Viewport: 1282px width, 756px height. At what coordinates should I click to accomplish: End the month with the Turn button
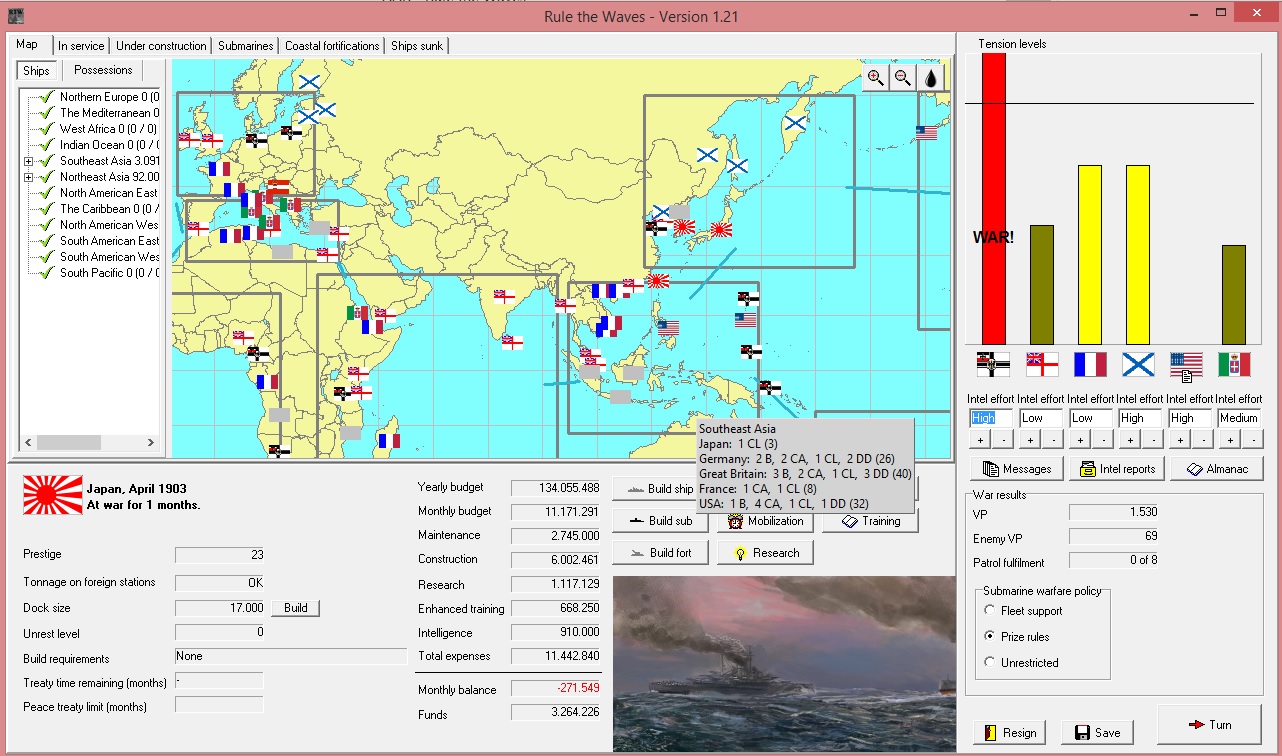(1209, 725)
